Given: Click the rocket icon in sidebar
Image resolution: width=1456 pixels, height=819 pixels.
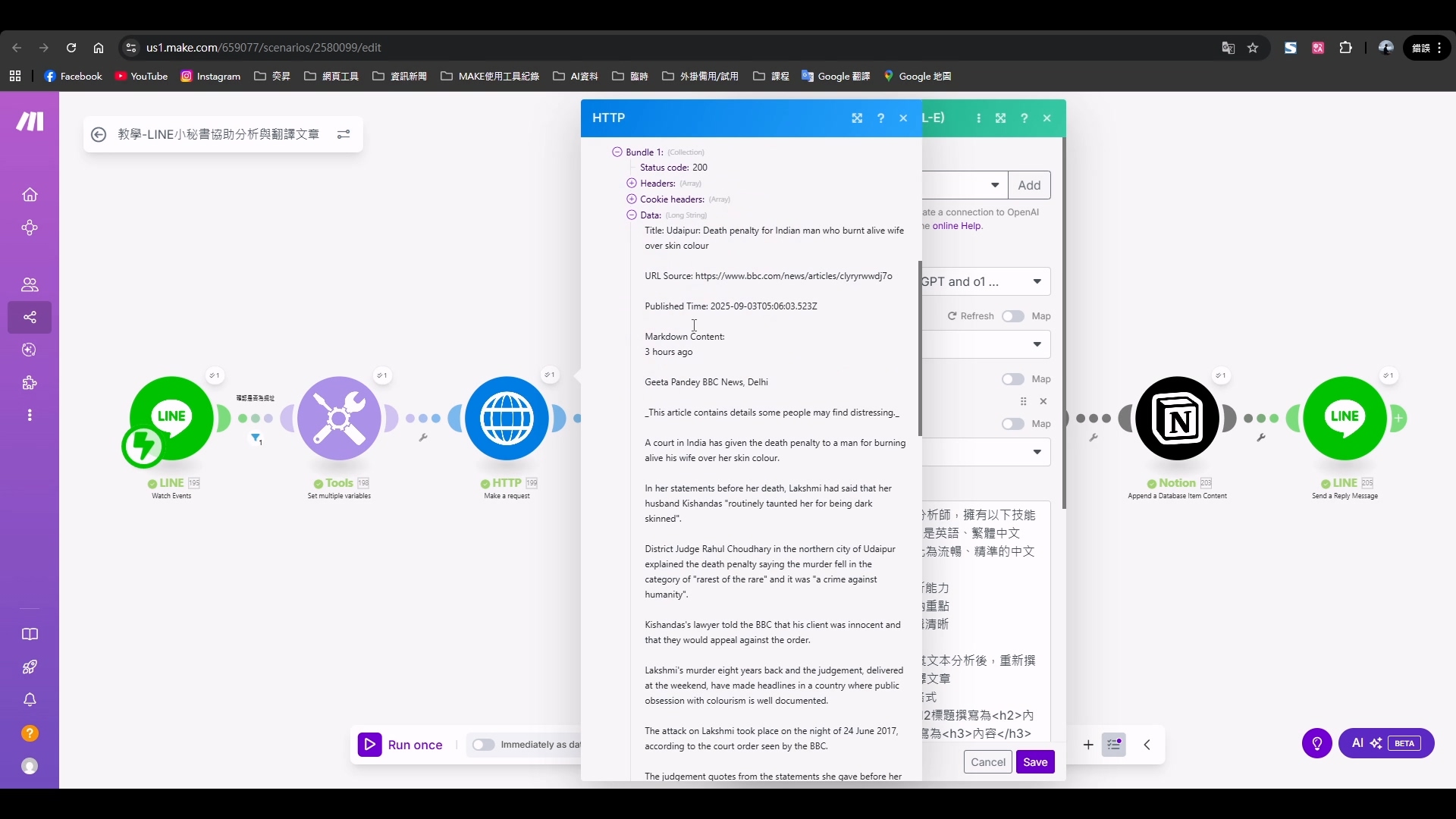Looking at the screenshot, I should tap(30, 667).
